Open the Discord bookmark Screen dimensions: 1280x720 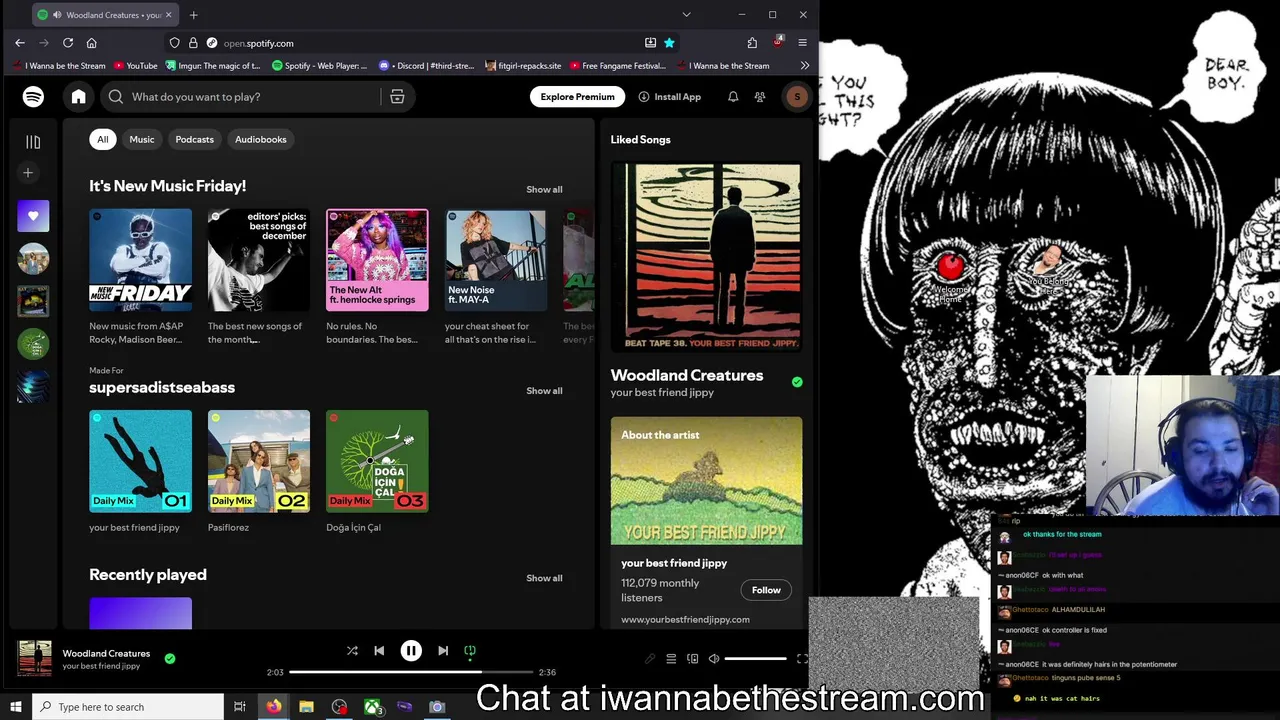click(427, 66)
